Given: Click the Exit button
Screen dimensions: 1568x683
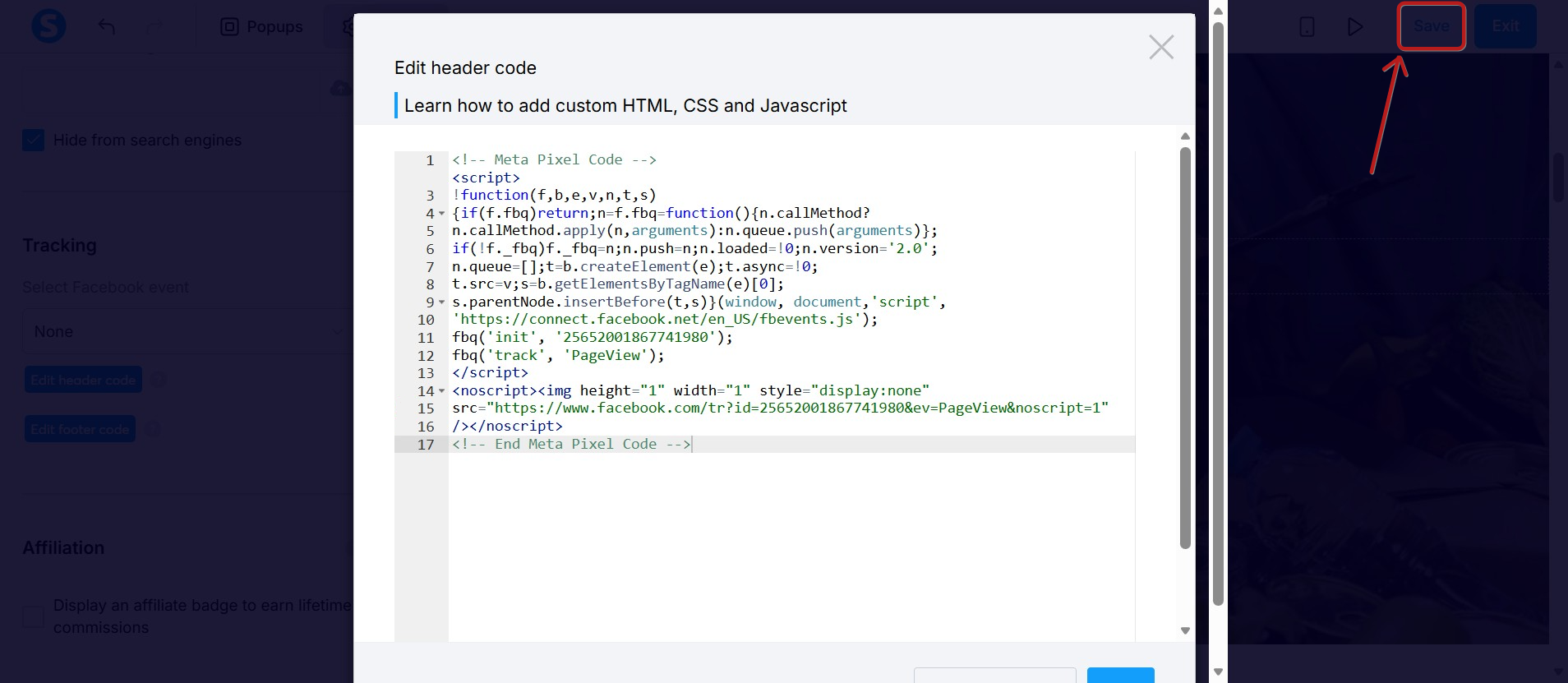Looking at the screenshot, I should pos(1505,26).
